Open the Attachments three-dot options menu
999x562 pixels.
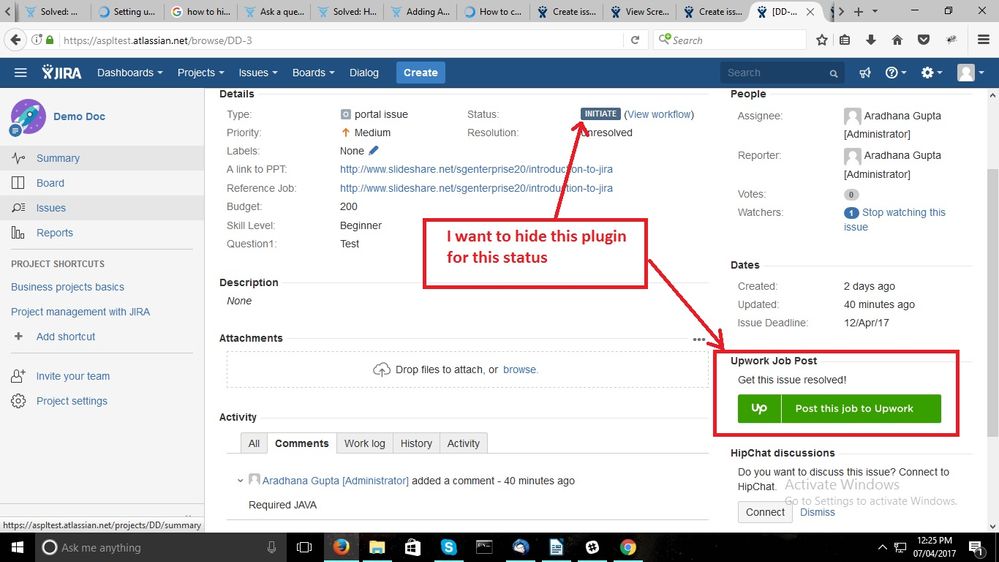click(699, 339)
